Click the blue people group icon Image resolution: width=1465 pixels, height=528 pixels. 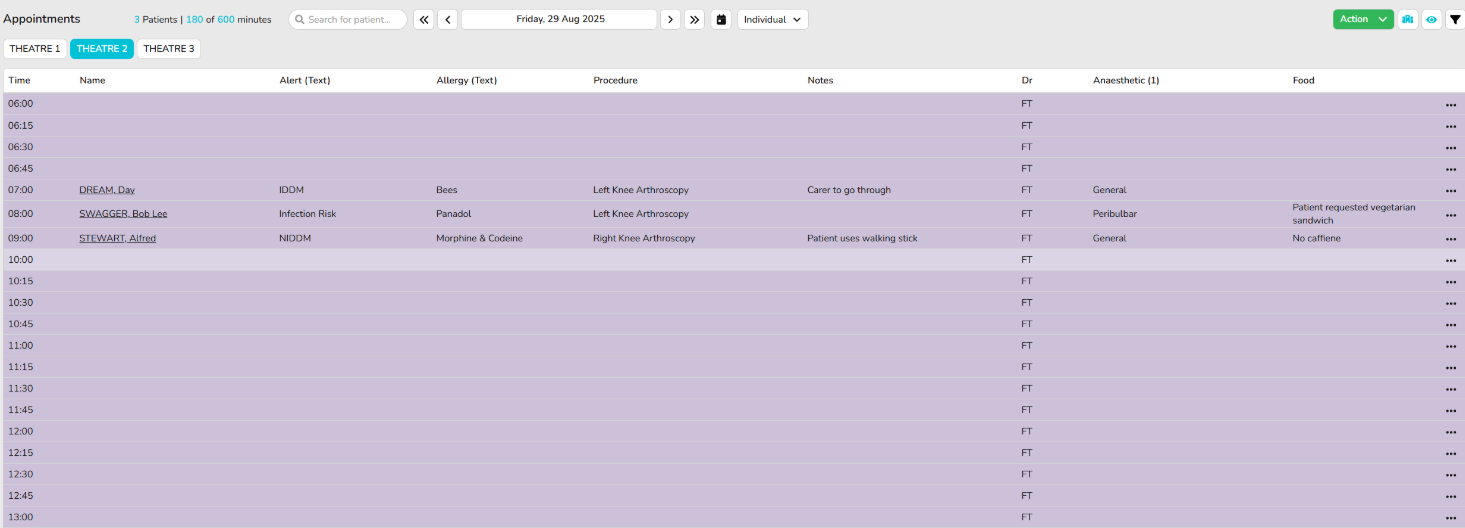1408,19
